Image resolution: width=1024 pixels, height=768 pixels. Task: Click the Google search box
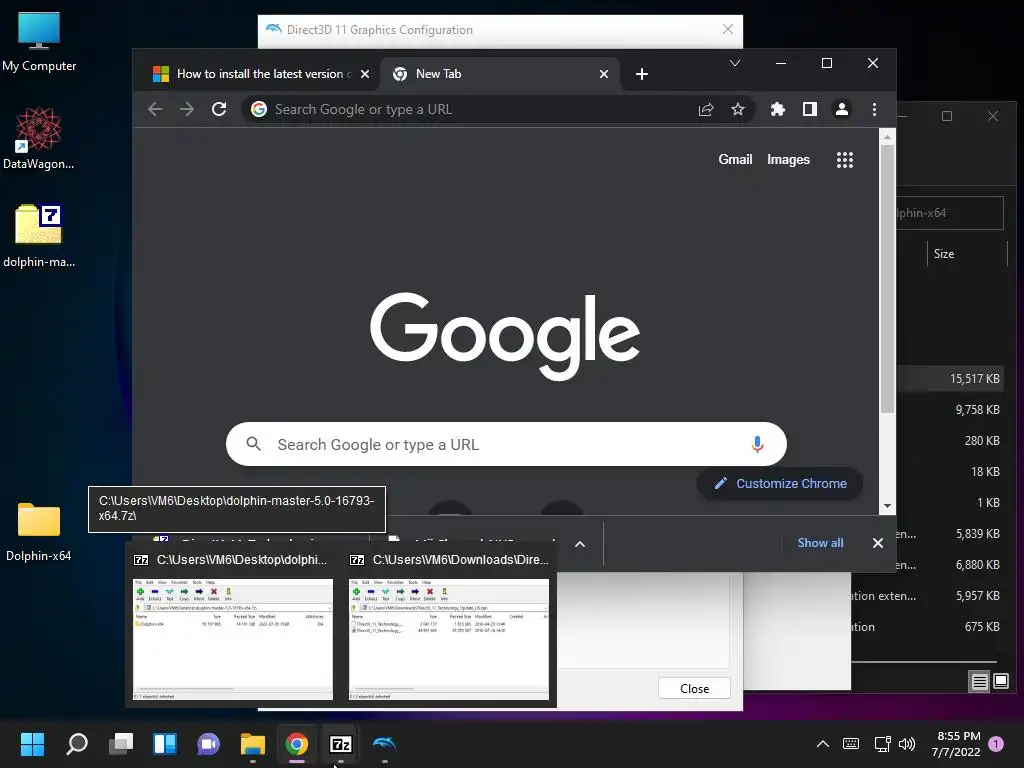pos(506,444)
